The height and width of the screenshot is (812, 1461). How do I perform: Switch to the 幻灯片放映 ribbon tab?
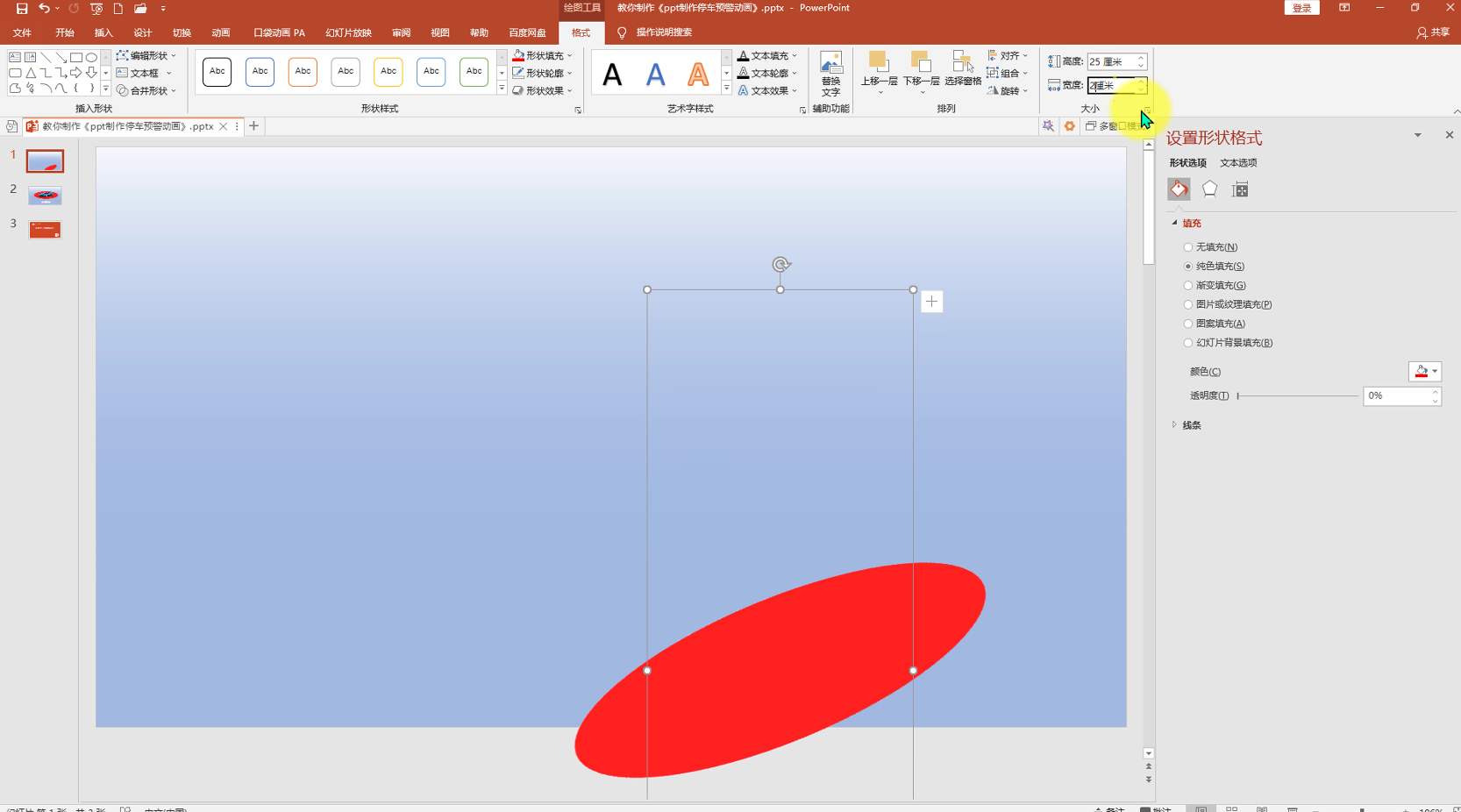(x=348, y=32)
